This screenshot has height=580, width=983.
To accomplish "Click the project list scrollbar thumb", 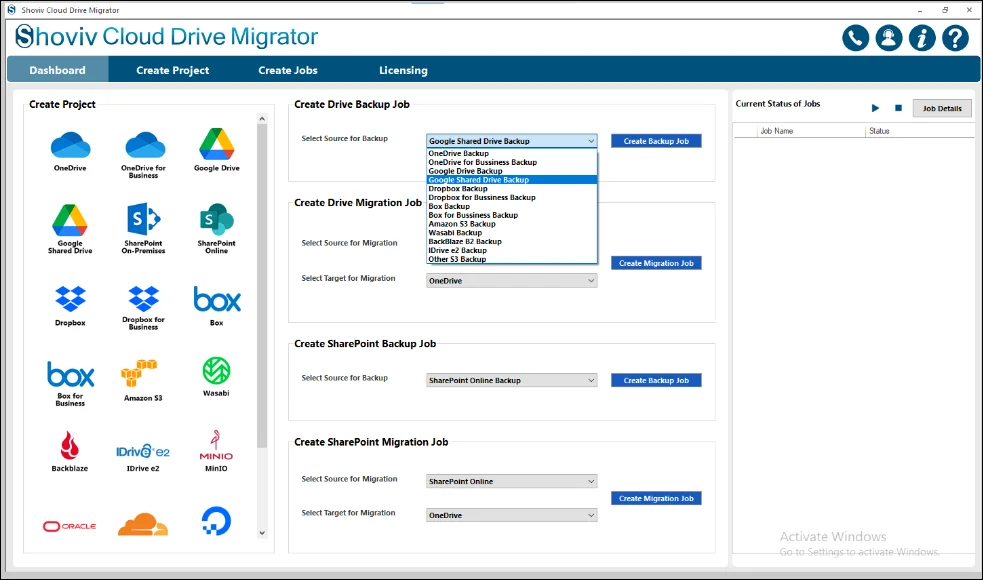I will [x=262, y=285].
